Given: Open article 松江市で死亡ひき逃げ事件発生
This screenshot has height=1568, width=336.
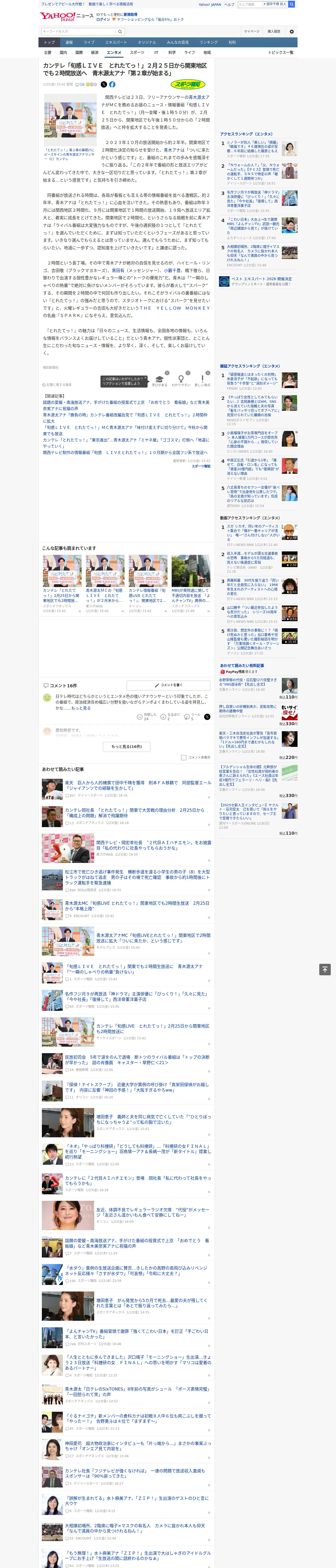Looking at the screenshot, I should [x=138, y=877].
